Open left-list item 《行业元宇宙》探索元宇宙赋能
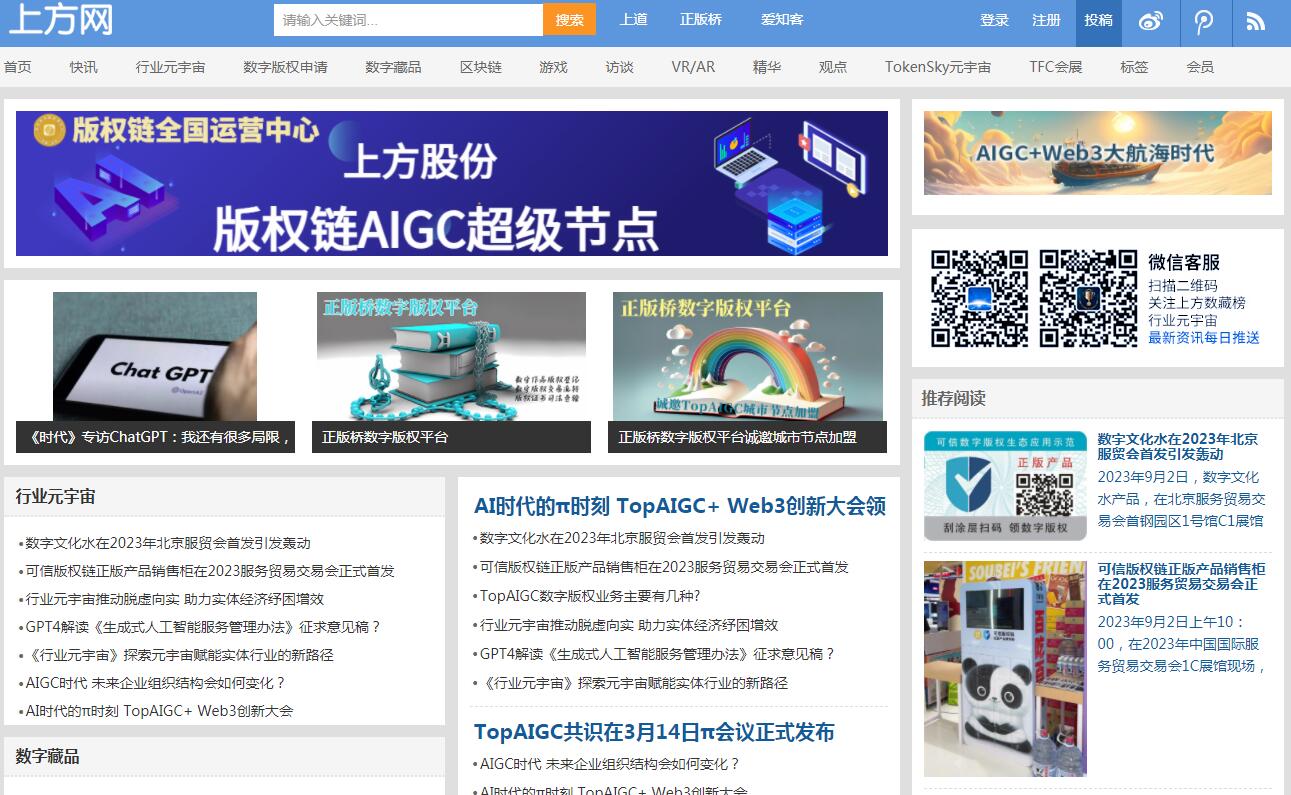This screenshot has height=795, width=1291. pos(179,655)
